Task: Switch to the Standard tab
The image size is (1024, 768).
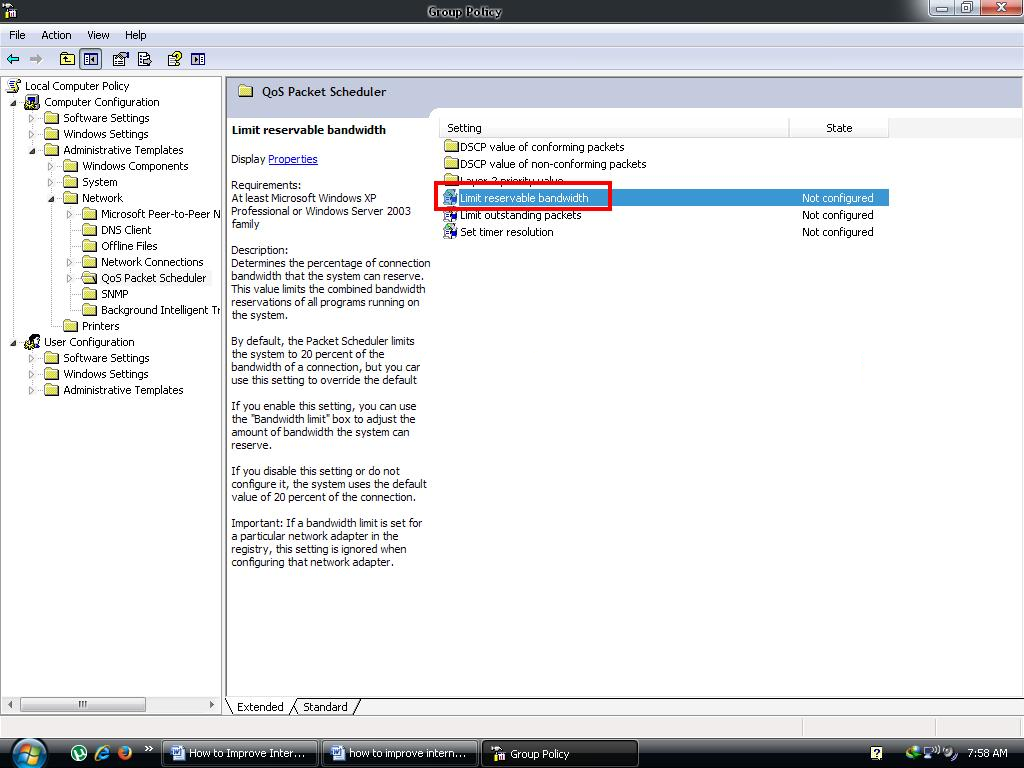Action: pos(325,707)
